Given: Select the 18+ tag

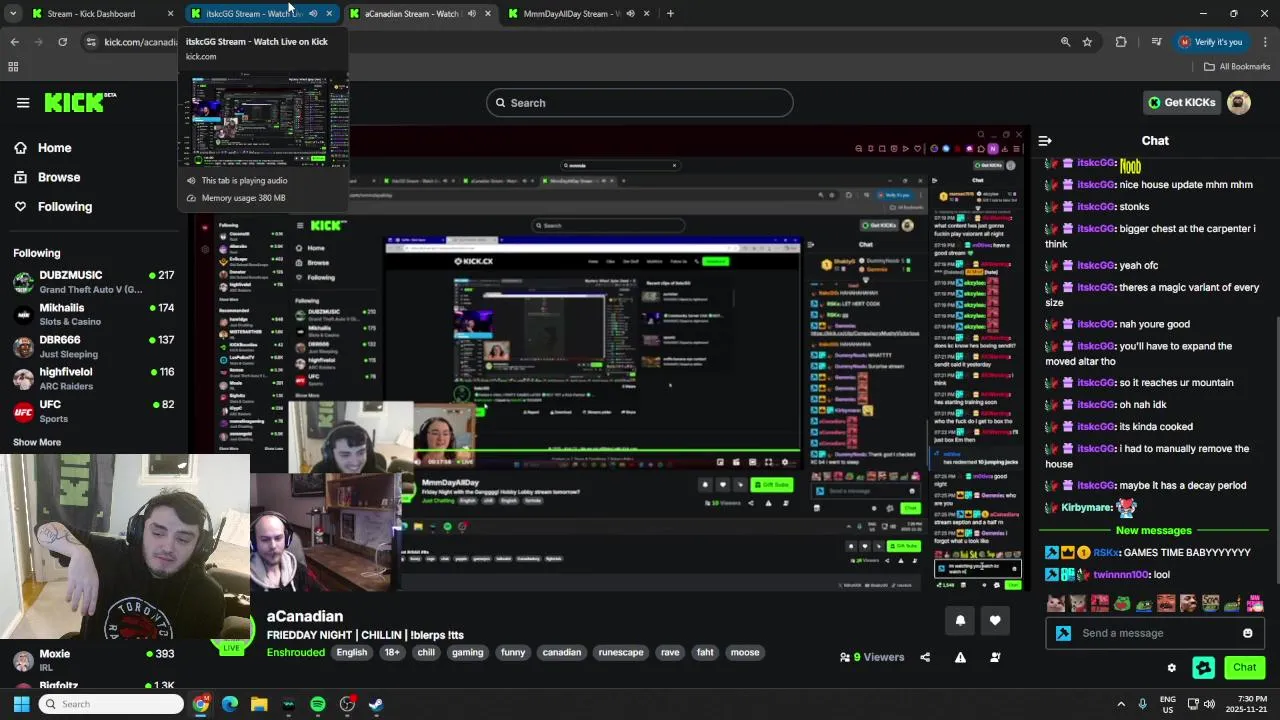Looking at the screenshot, I should (x=392, y=653).
